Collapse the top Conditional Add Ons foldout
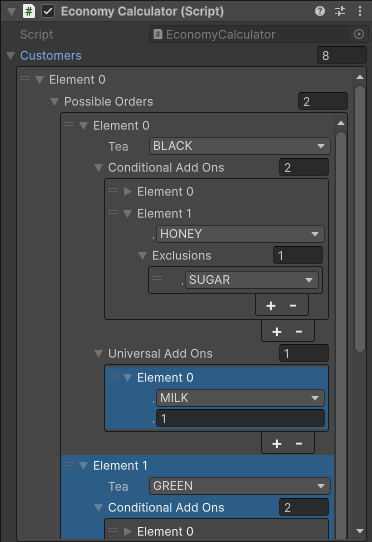 [99, 168]
